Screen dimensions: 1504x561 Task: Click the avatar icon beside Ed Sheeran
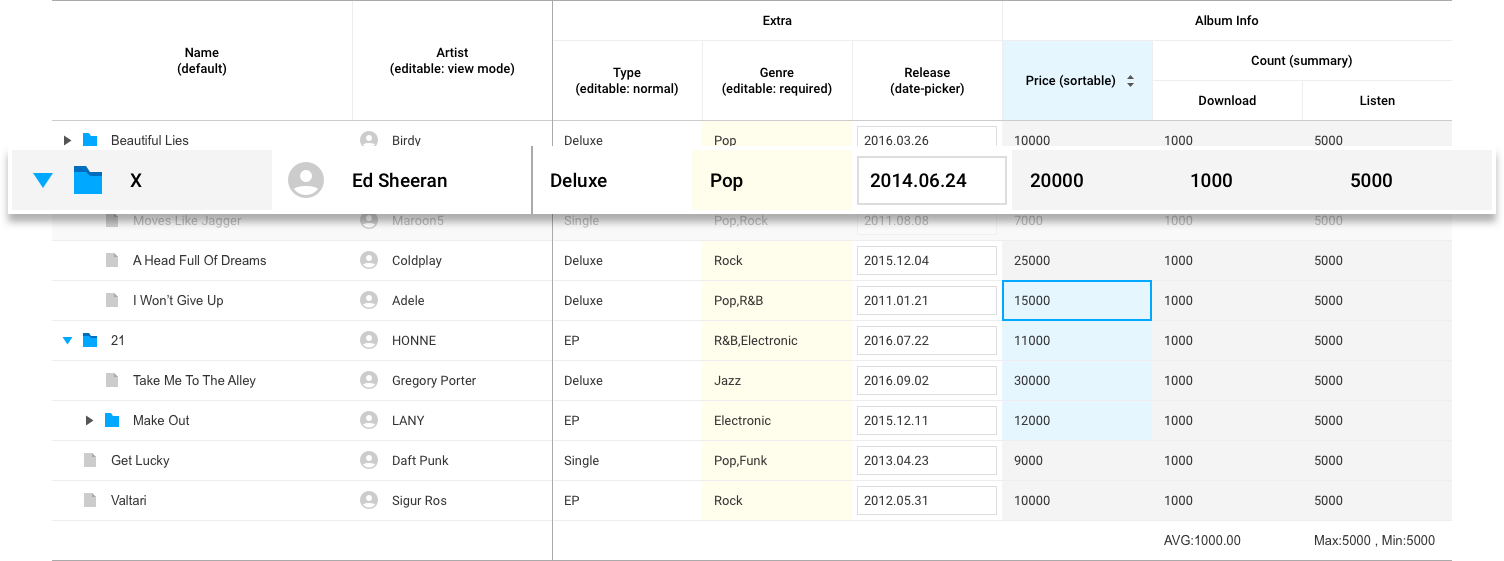[306, 180]
